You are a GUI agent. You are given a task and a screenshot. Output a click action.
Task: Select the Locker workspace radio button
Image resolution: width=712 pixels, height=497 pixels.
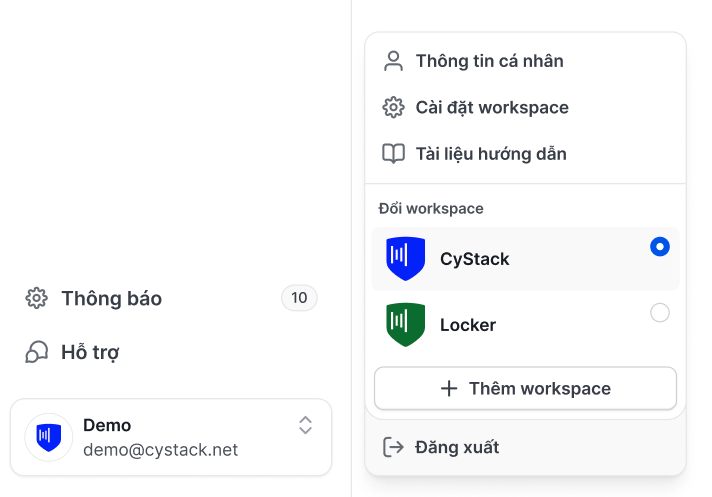coord(660,313)
